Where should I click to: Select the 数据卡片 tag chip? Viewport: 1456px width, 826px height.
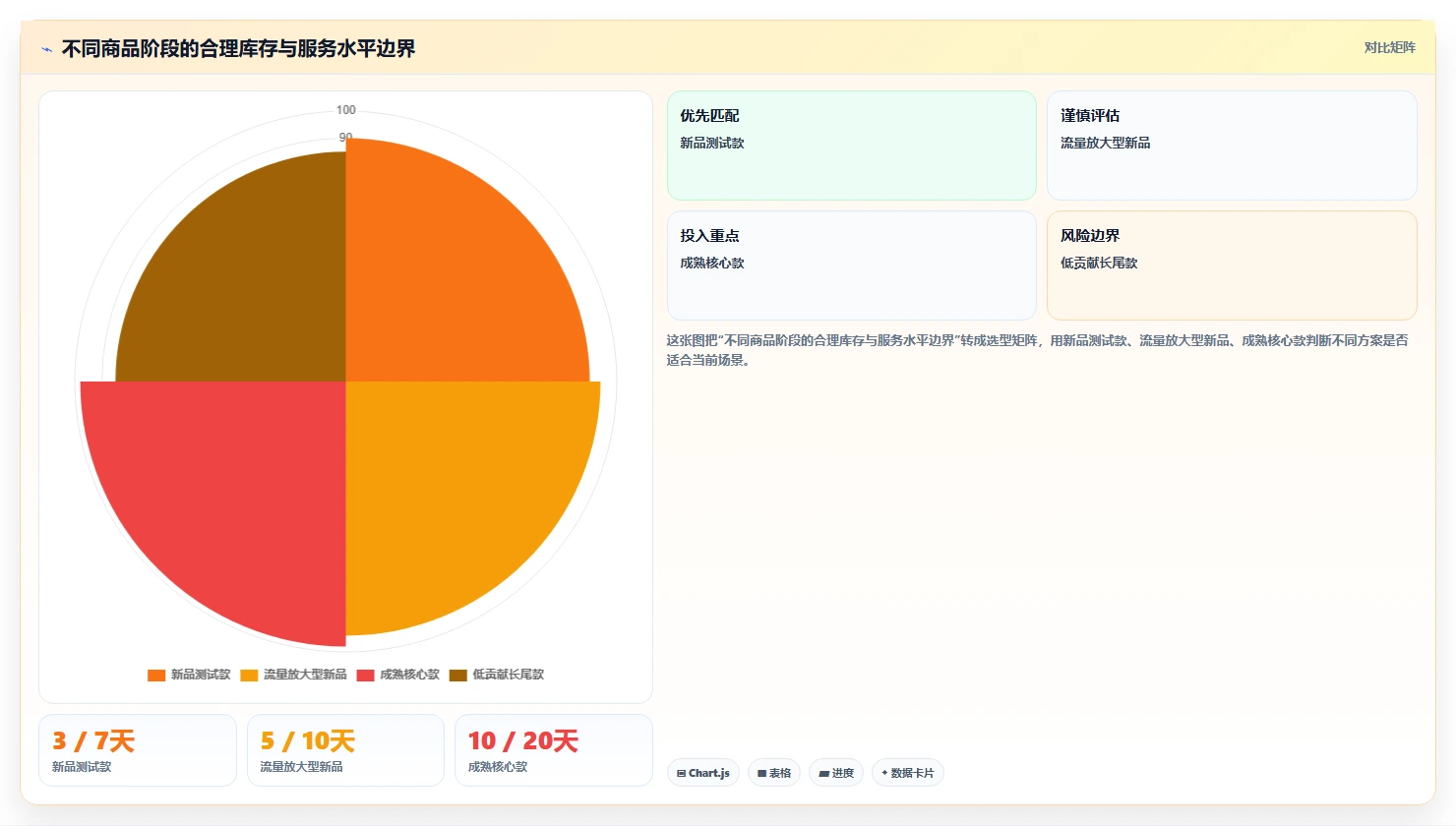908,773
